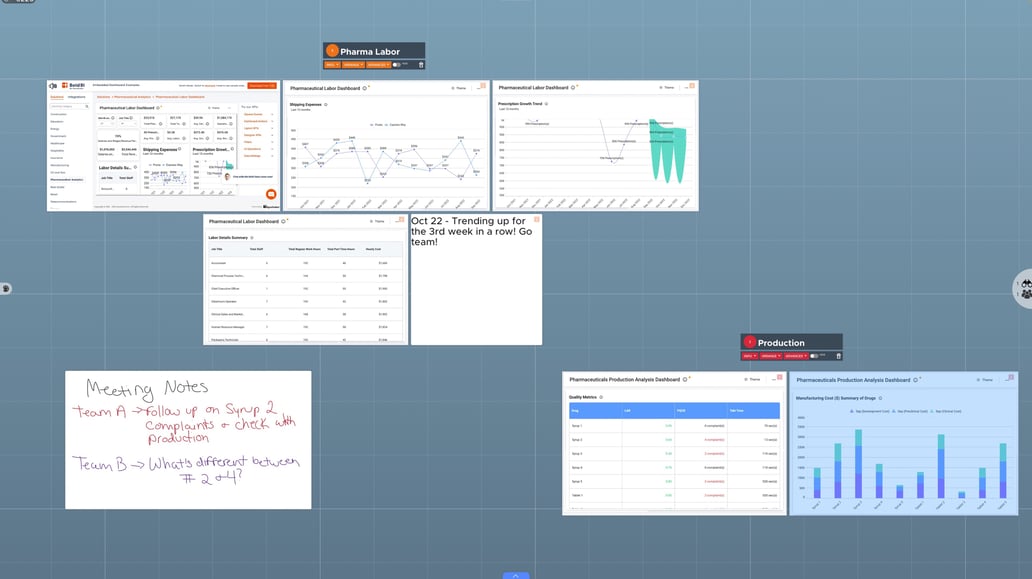
Task: Flip the toggle switch on the Production toolbar
Action: (815, 356)
